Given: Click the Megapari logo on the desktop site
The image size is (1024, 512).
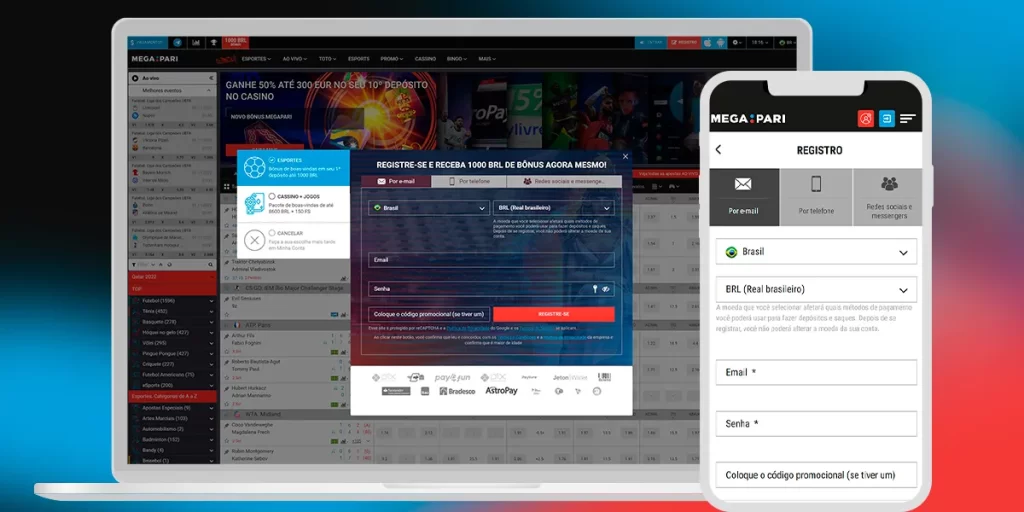Looking at the screenshot, I should click(154, 59).
